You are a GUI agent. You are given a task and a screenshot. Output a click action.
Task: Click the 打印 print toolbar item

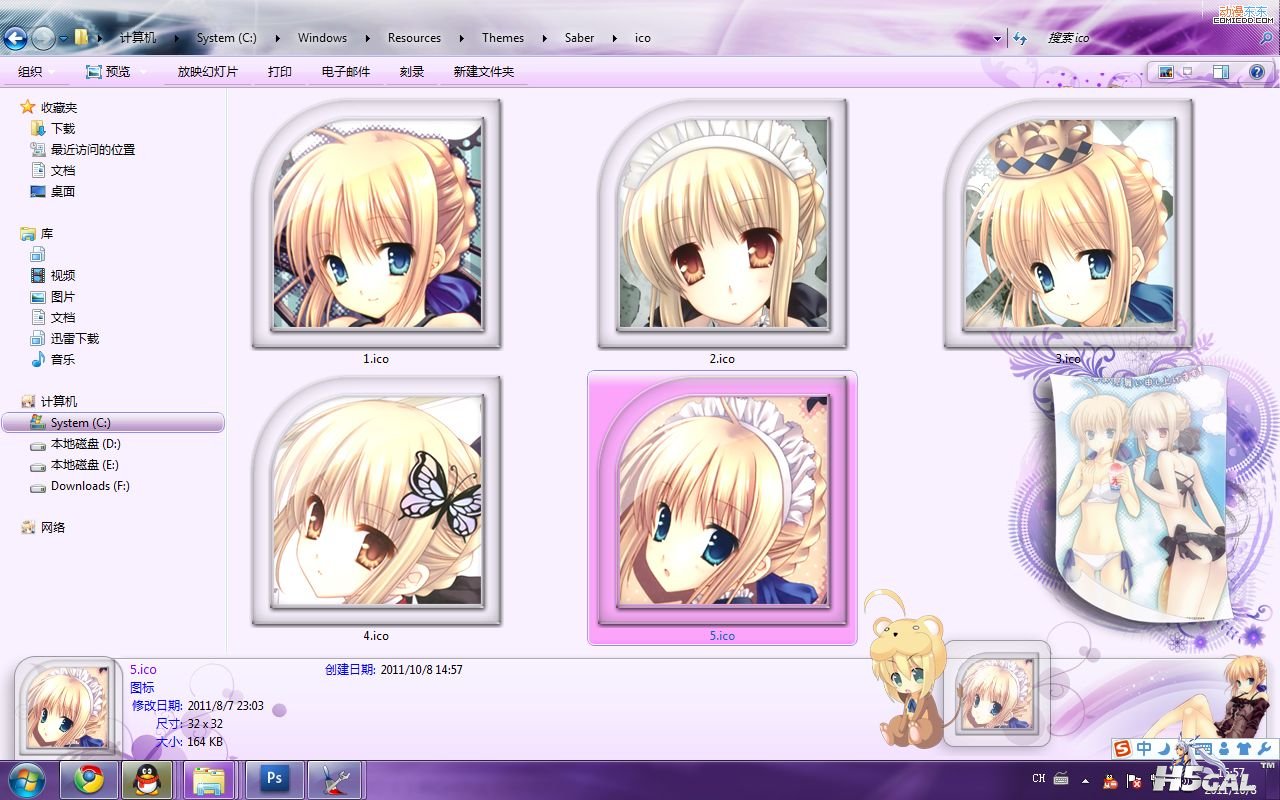click(x=280, y=72)
